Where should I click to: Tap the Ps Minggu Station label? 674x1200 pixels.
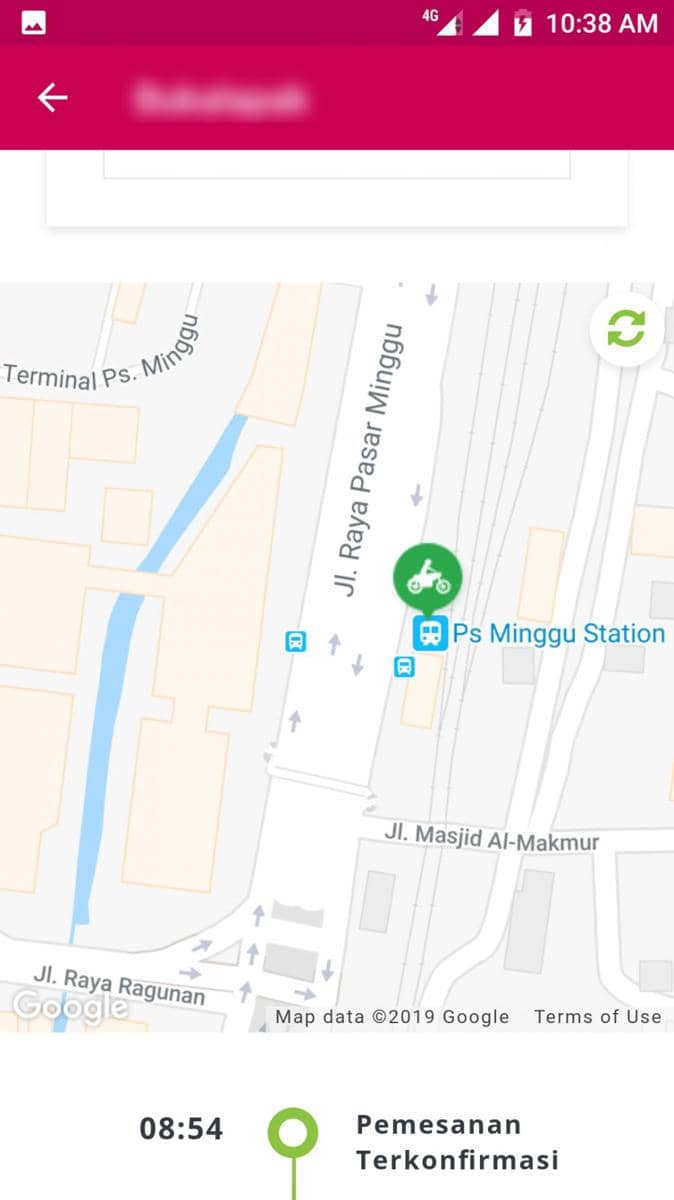point(558,633)
